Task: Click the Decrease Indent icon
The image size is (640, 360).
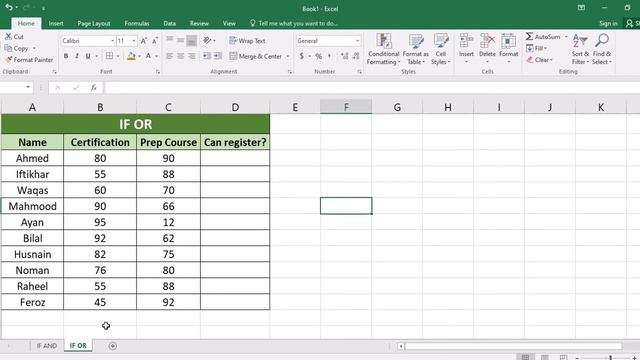Action: point(207,56)
